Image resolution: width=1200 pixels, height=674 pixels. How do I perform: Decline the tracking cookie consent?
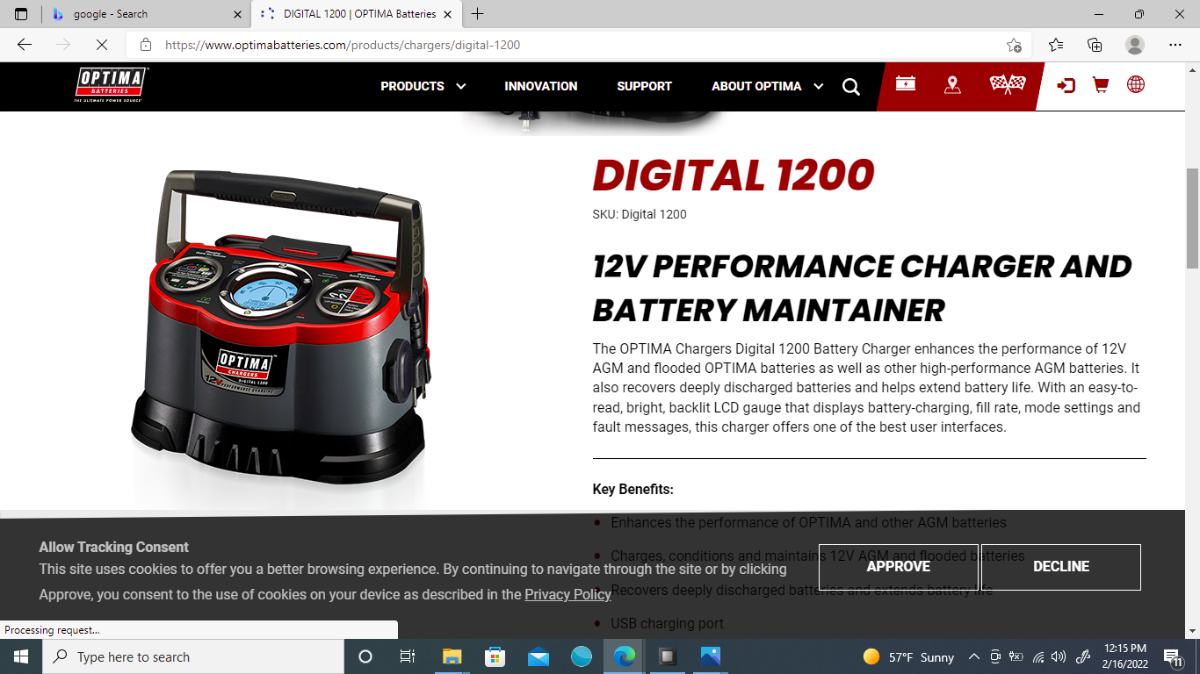coord(1061,566)
